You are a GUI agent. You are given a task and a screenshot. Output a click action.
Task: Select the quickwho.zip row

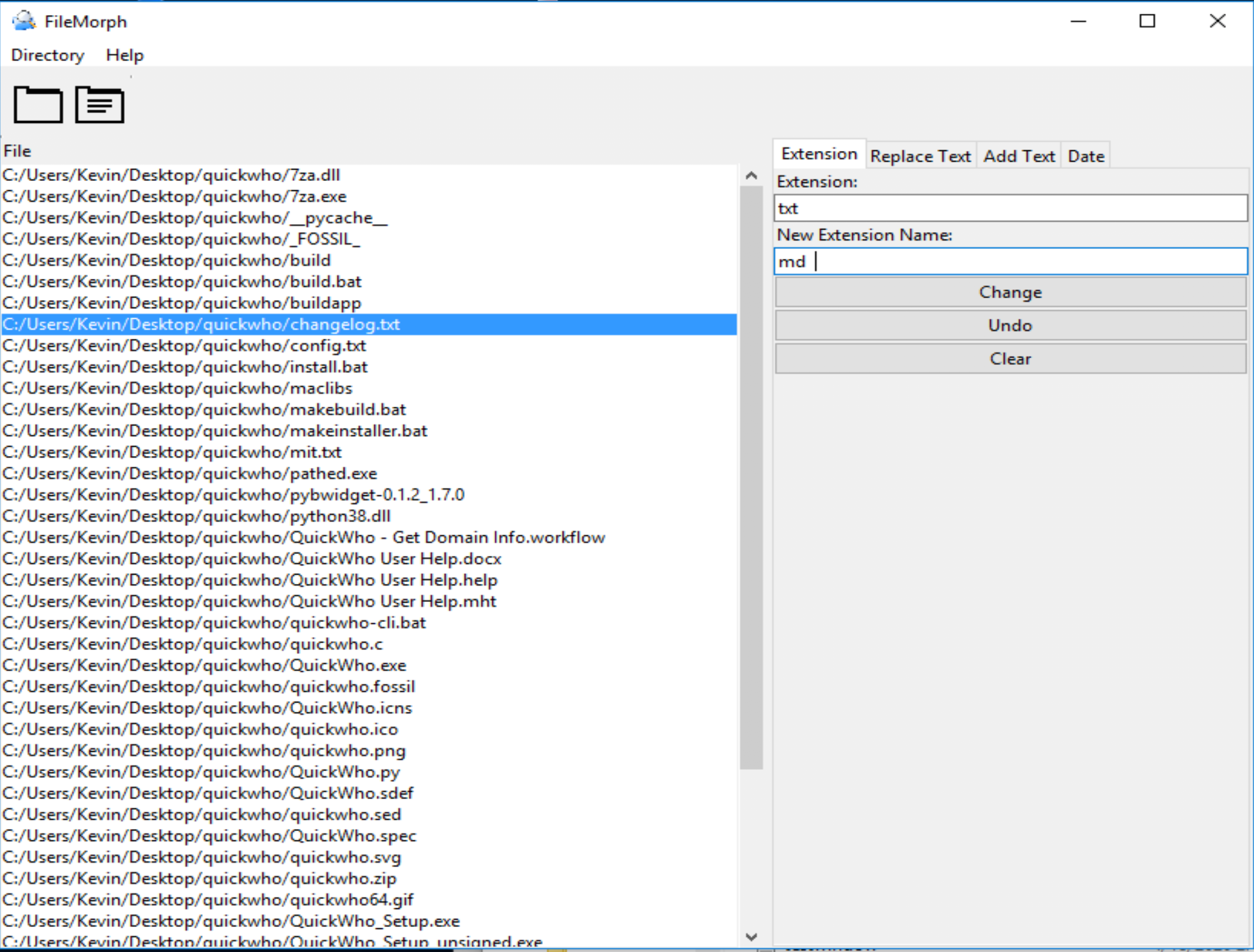tap(369, 878)
